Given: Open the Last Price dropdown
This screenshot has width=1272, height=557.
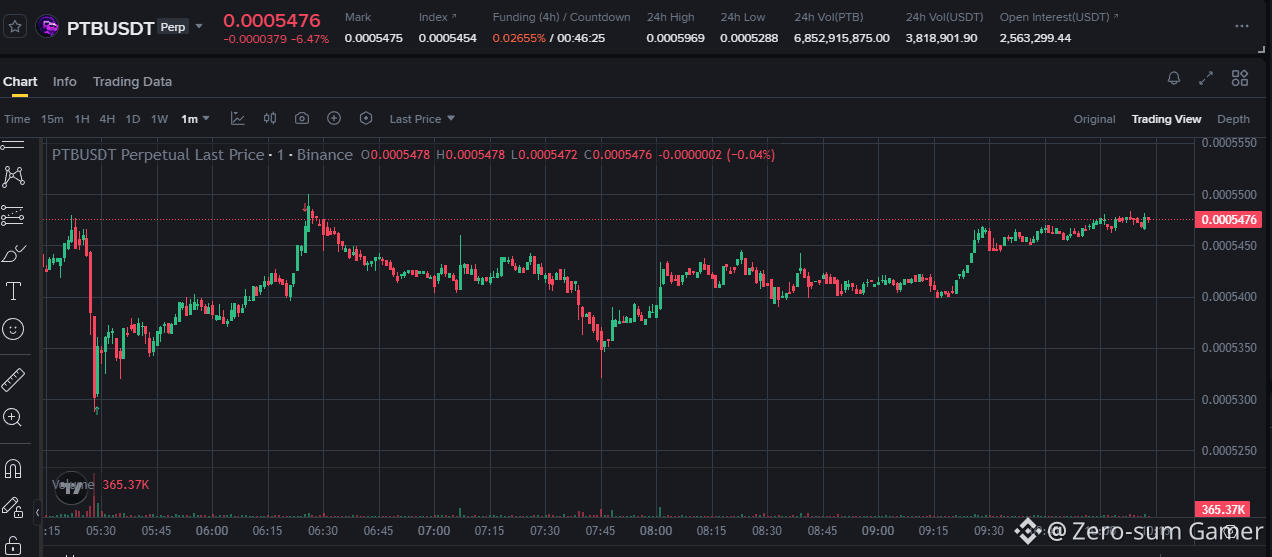Looking at the screenshot, I should click(422, 119).
